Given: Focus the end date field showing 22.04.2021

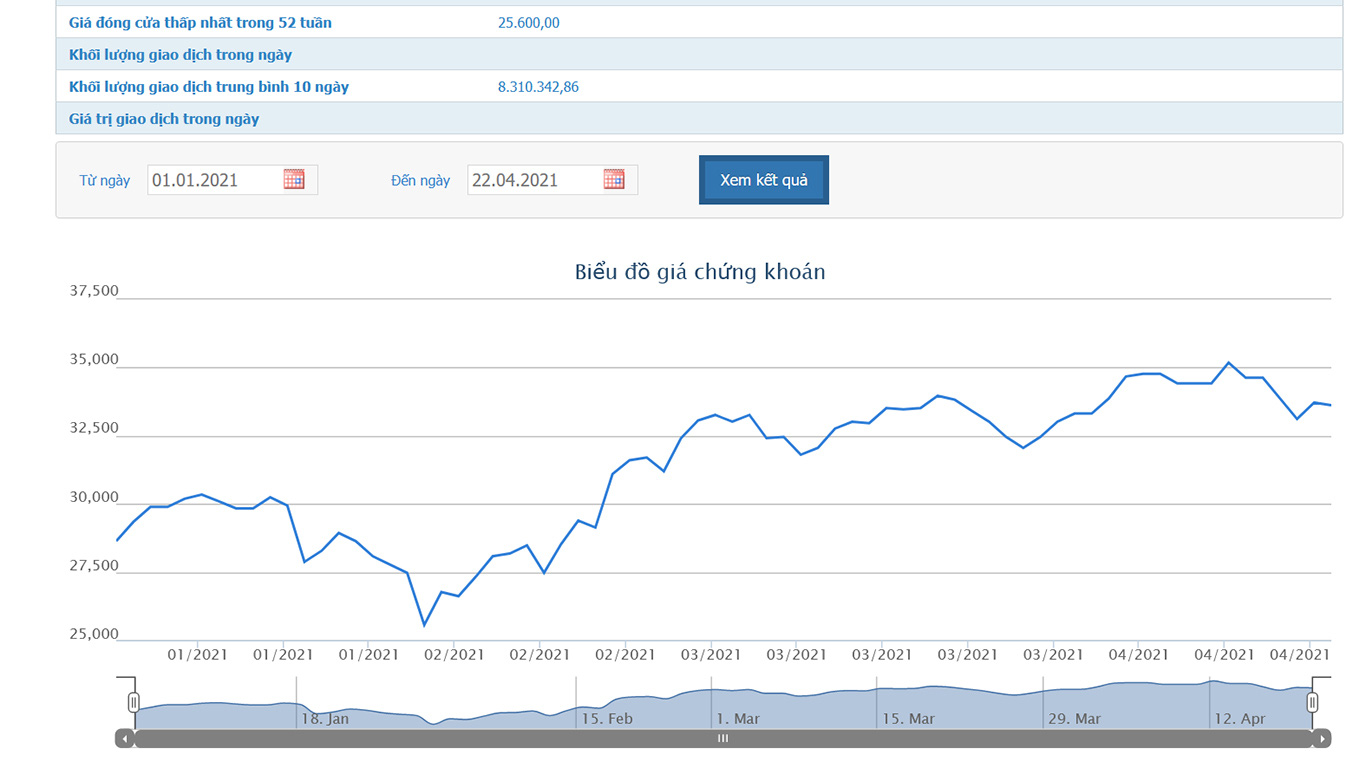Looking at the screenshot, I should pyautogui.click(x=534, y=180).
